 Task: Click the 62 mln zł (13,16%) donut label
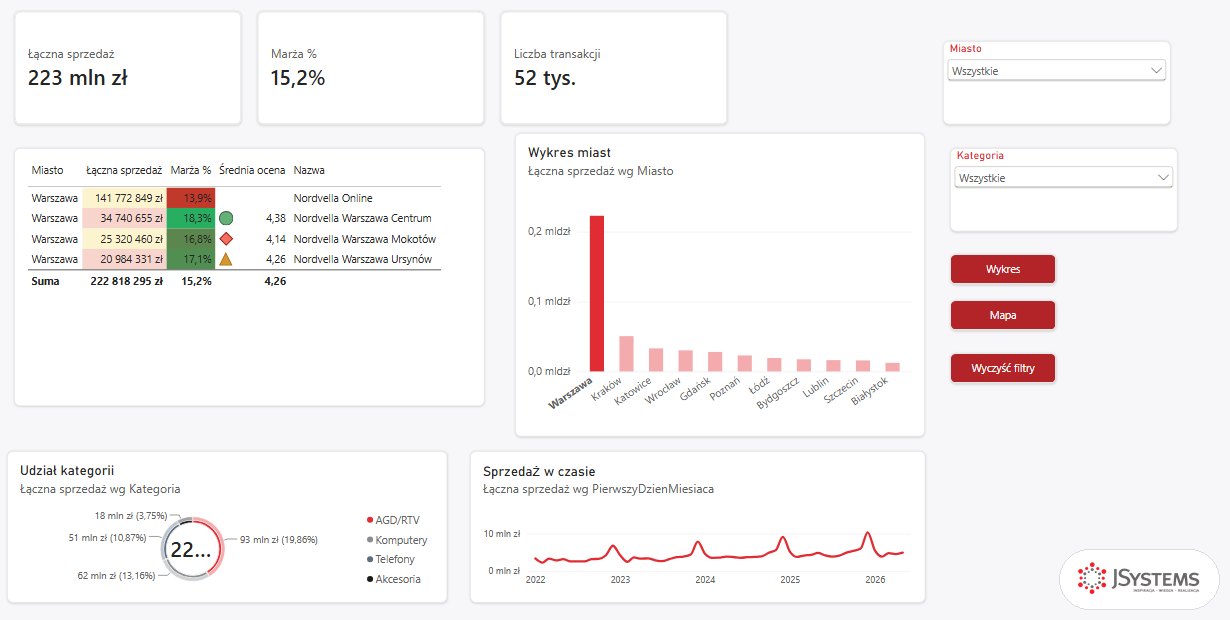117,575
